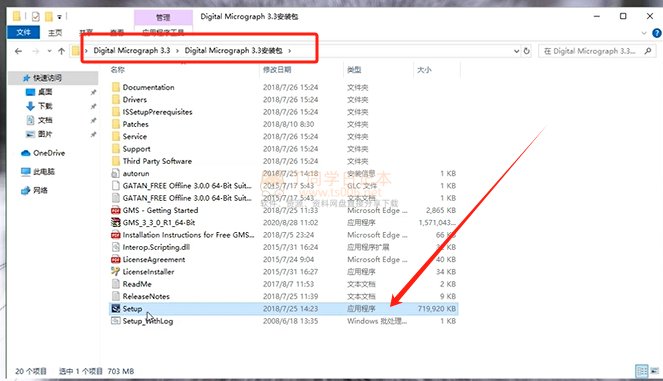This screenshot has height=381, width=663.
Task: Go up one folder level arrow
Action: [61, 51]
